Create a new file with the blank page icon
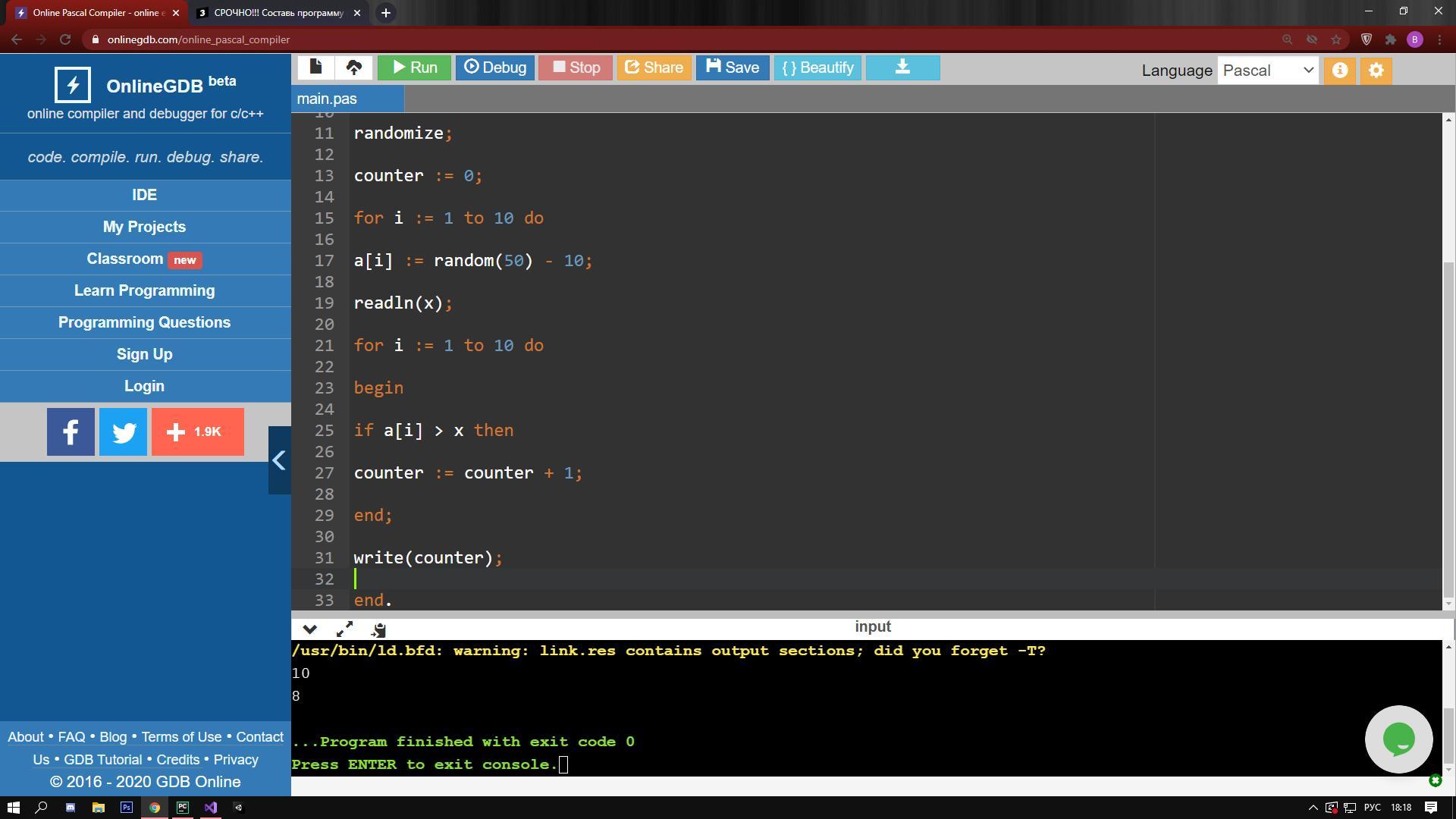Screen dimensions: 1456x819 (315, 67)
